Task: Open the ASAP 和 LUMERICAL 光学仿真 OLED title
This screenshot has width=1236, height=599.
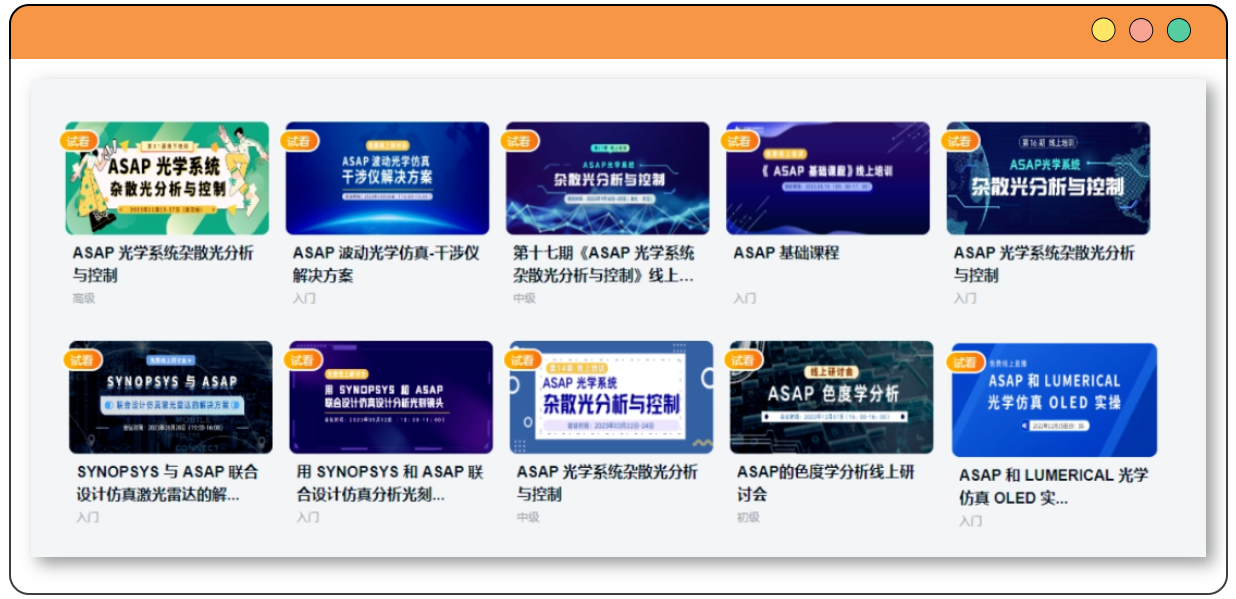Action: (1054, 486)
